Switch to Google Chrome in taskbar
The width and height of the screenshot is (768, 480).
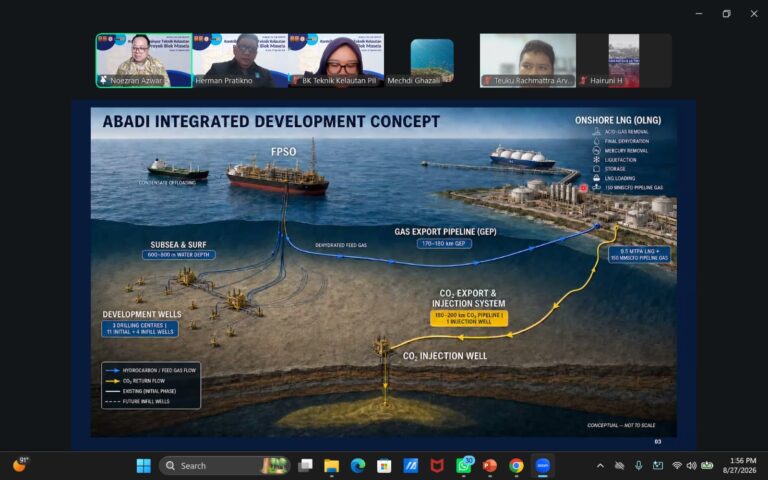click(516, 466)
